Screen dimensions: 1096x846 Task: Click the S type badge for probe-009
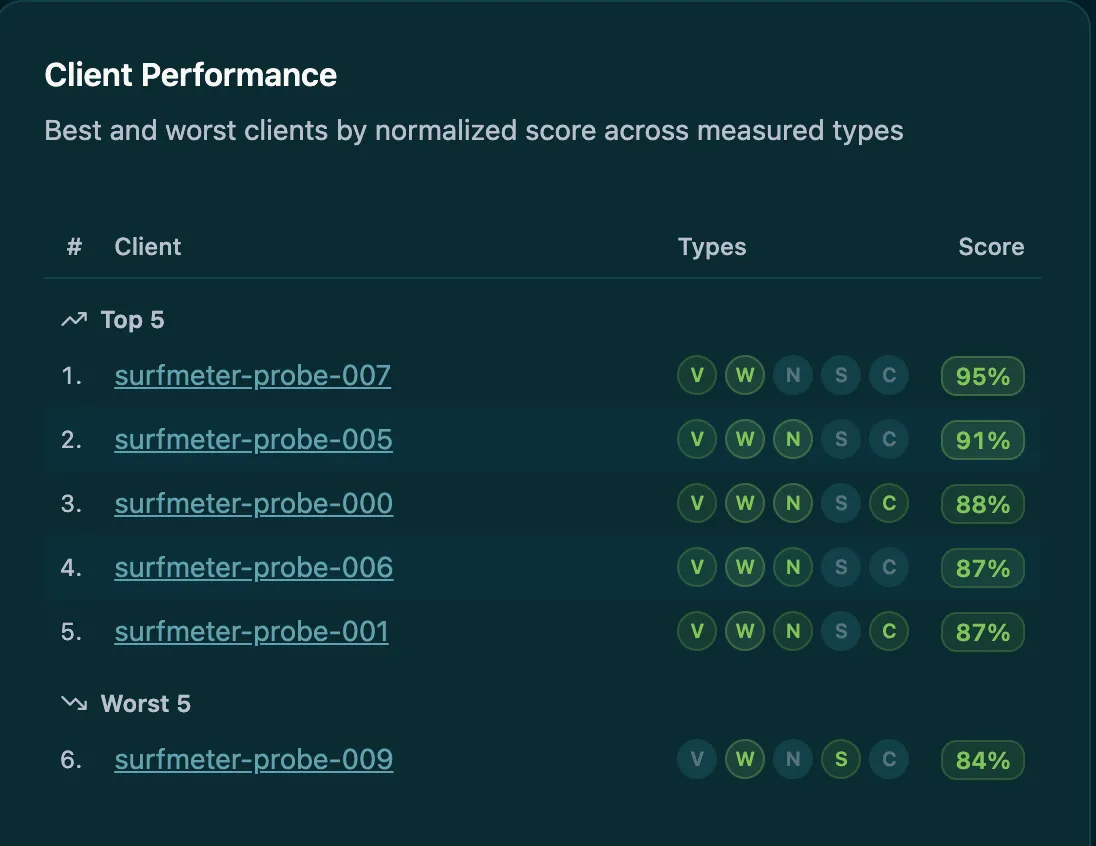click(x=841, y=759)
